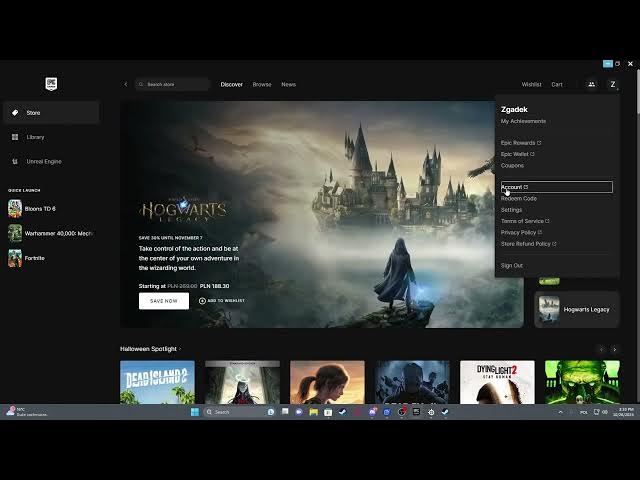Open the Cart link
Screen dimensions: 640x480
coord(557,84)
